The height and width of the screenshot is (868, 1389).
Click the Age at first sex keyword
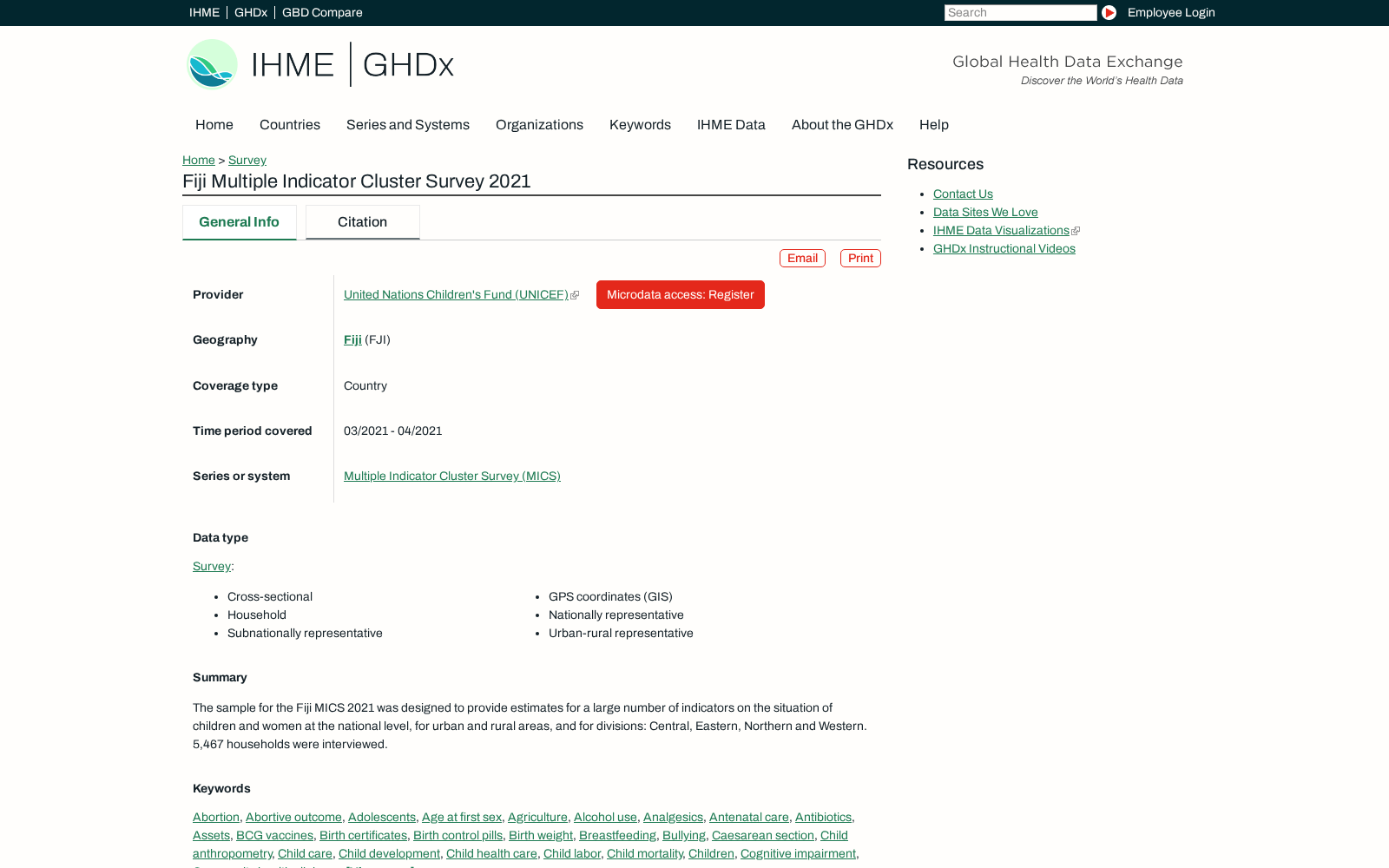coord(462,817)
